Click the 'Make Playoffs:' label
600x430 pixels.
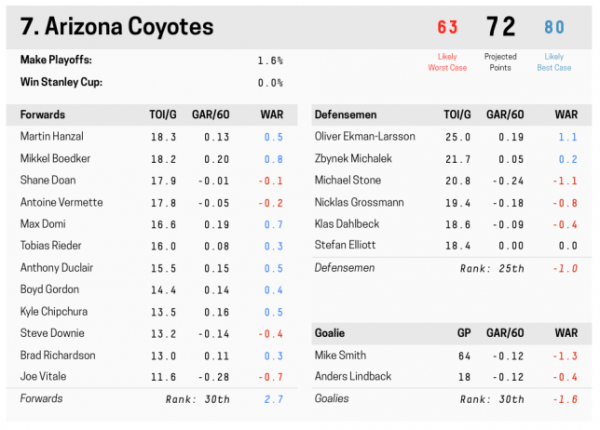point(56,60)
